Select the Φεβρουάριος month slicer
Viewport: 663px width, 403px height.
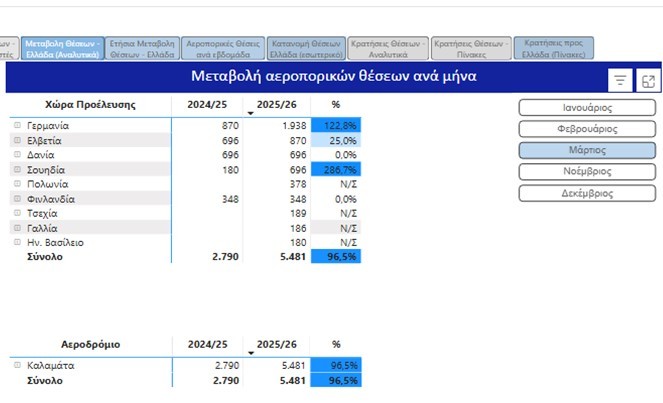(586, 129)
